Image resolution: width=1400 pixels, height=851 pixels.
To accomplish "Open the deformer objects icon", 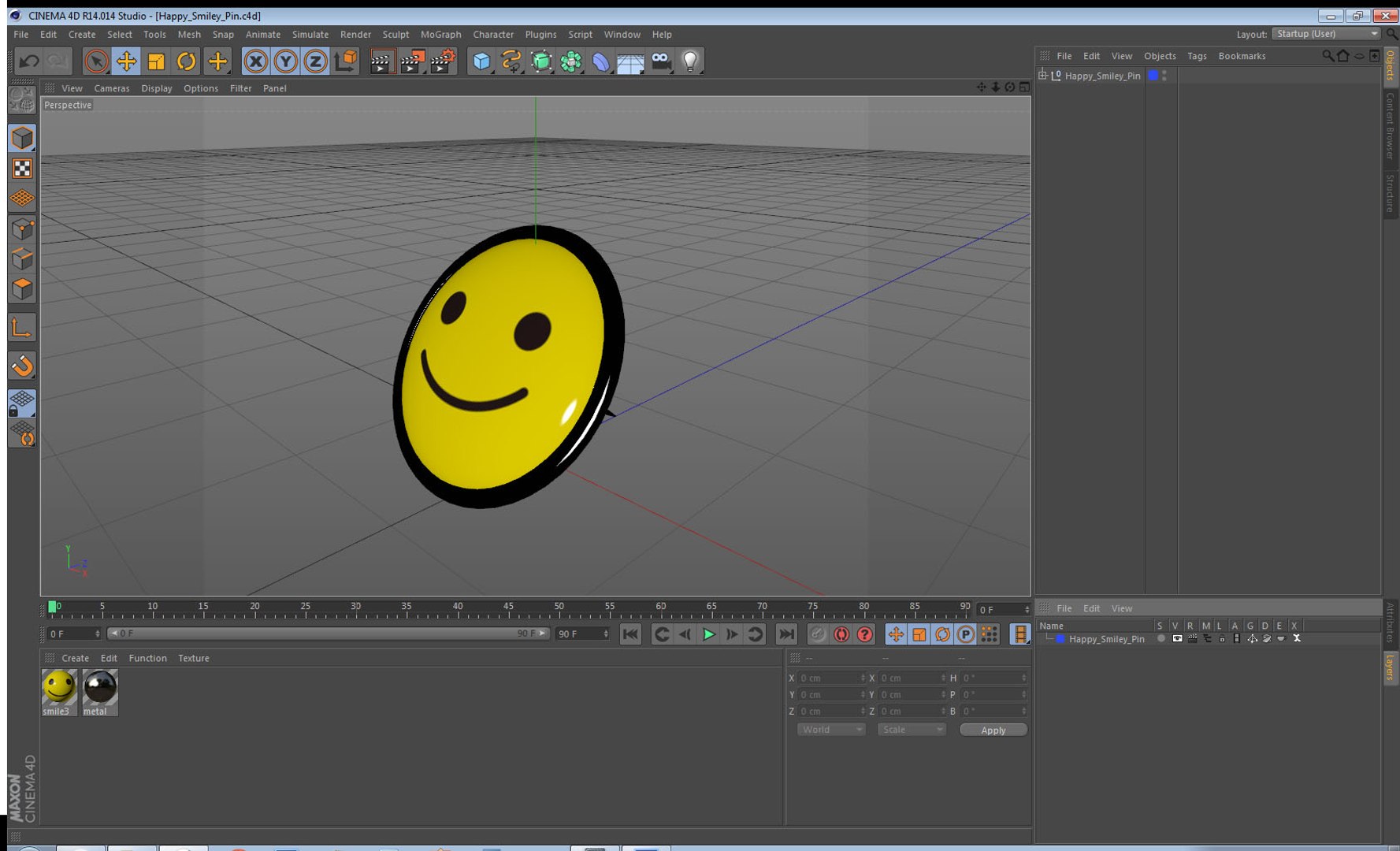I will click(x=601, y=61).
